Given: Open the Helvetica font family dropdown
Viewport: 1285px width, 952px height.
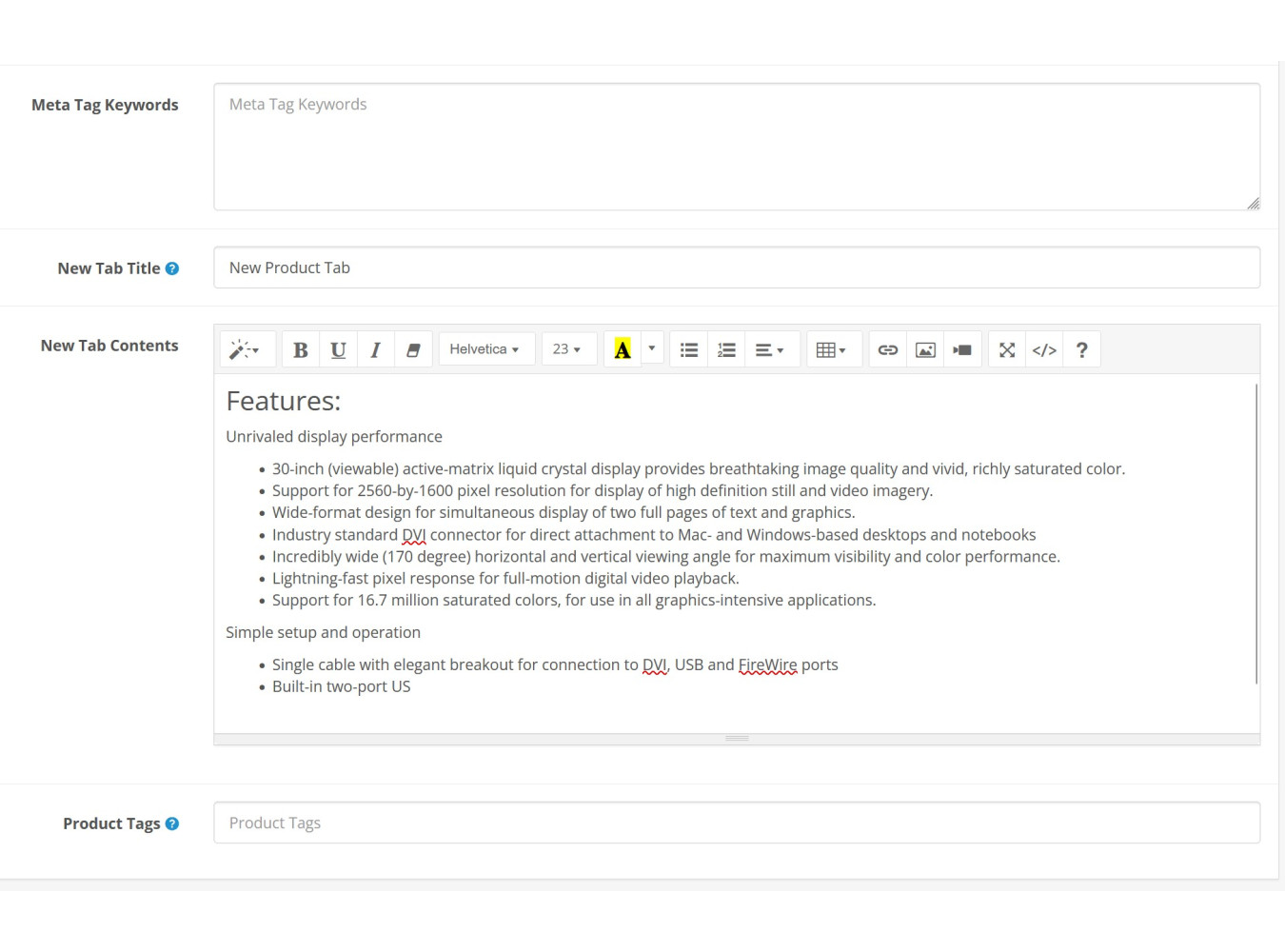Looking at the screenshot, I should click(x=484, y=349).
